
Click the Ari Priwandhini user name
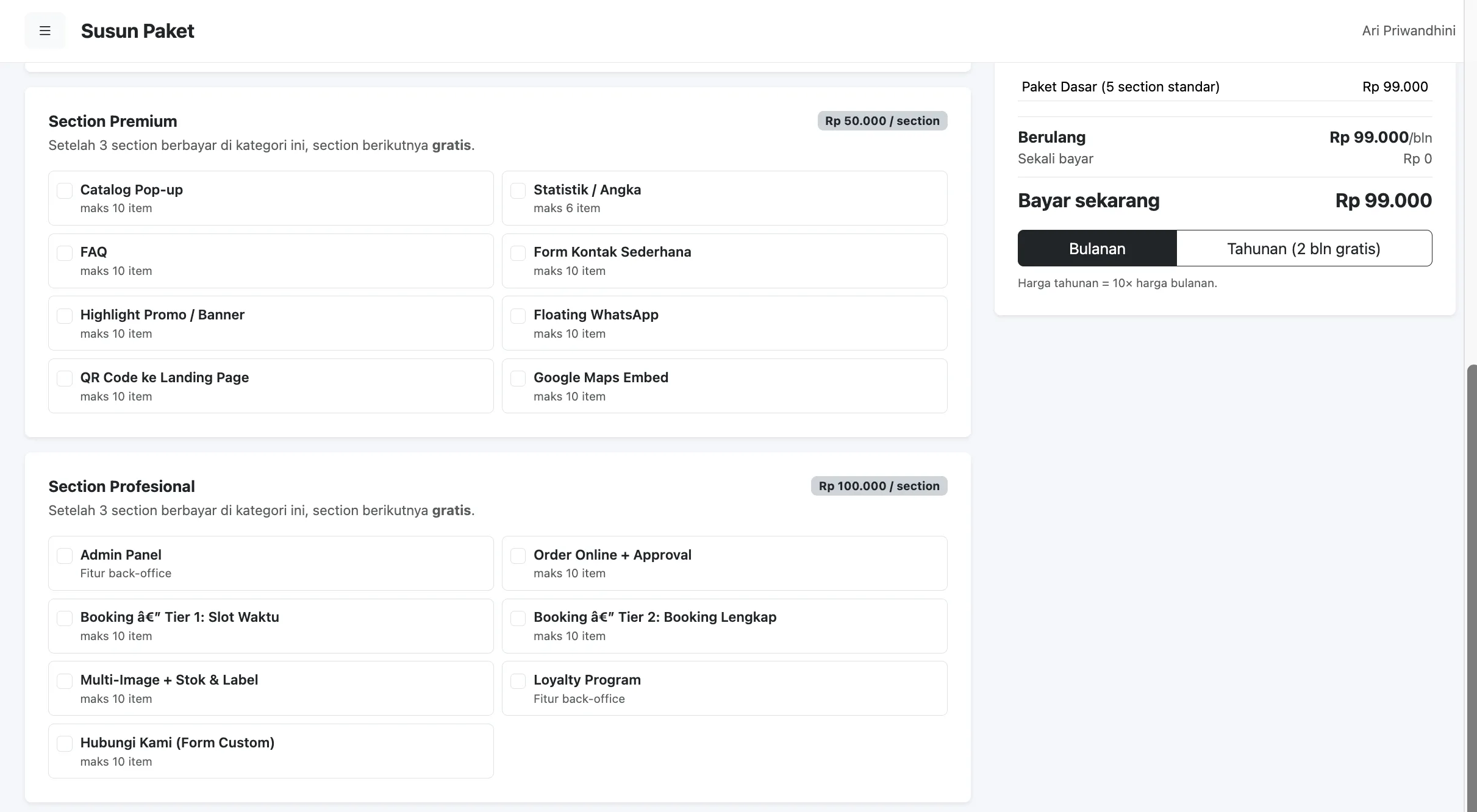pyautogui.click(x=1409, y=30)
